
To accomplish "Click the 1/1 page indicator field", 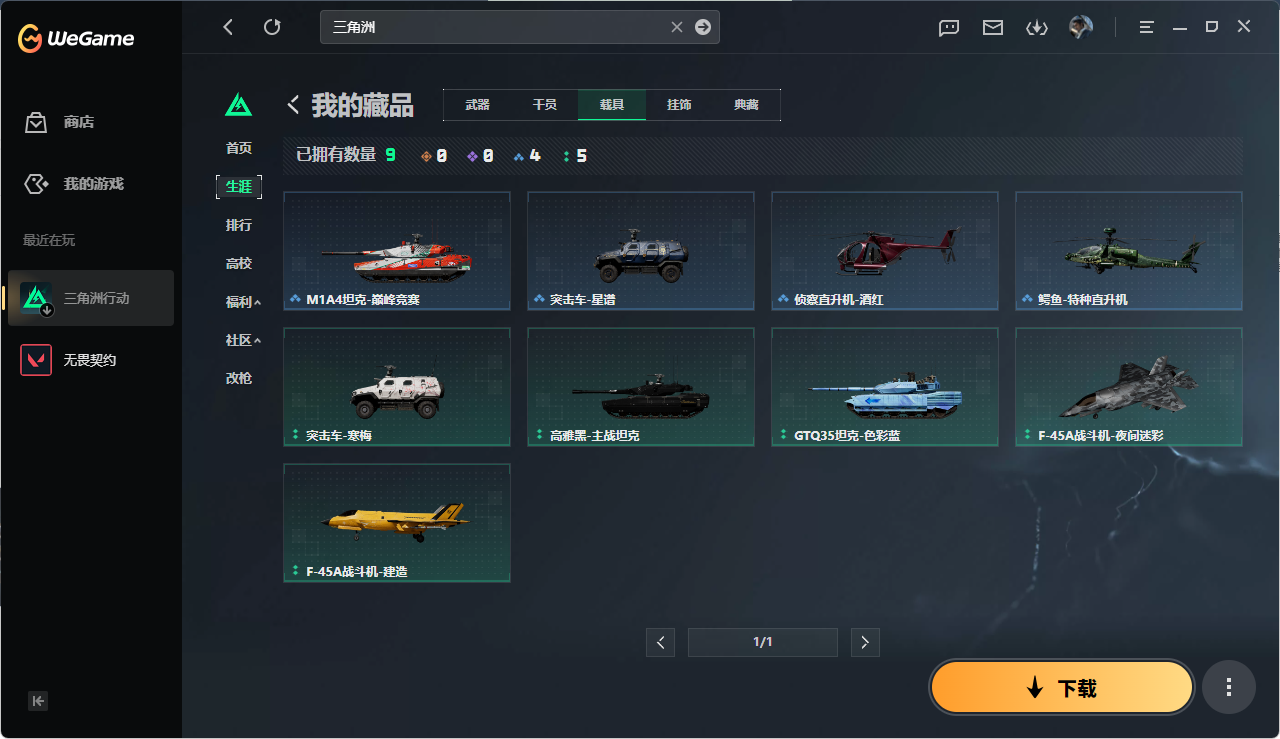I will point(763,642).
